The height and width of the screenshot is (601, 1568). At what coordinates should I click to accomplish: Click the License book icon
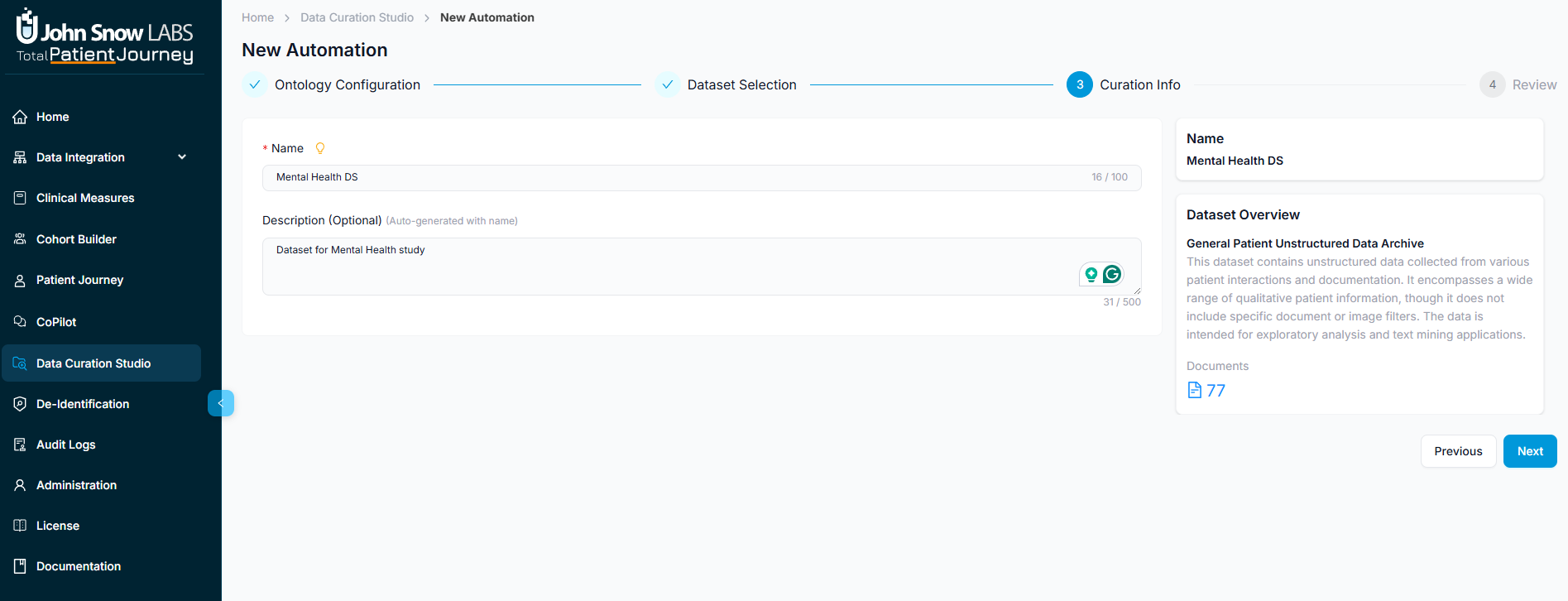point(20,526)
